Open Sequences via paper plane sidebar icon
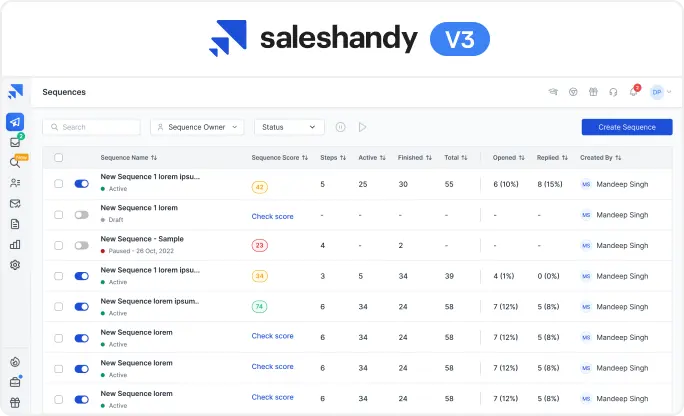684x416 pixels. click(x=15, y=122)
